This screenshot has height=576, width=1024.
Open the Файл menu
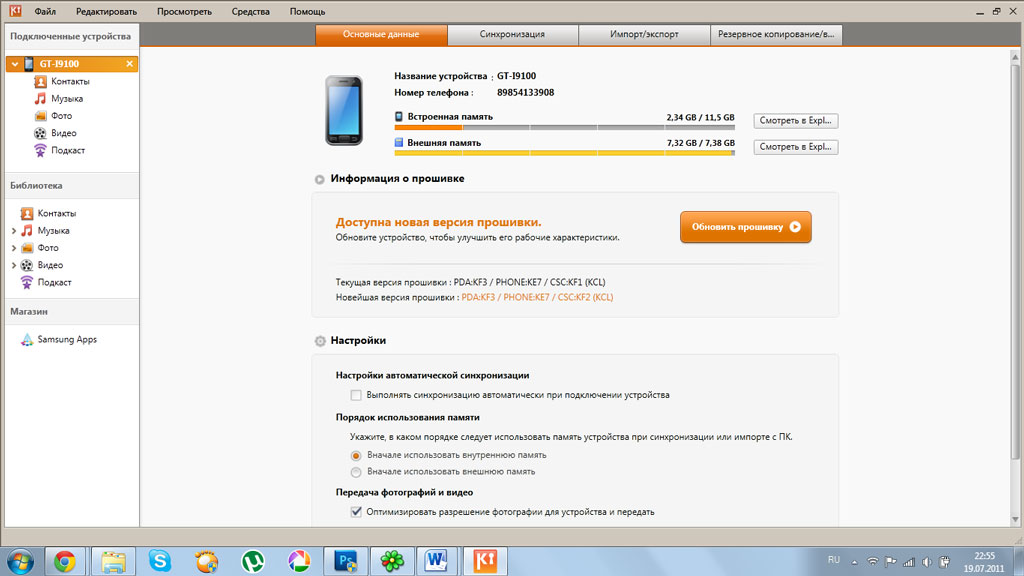click(45, 12)
